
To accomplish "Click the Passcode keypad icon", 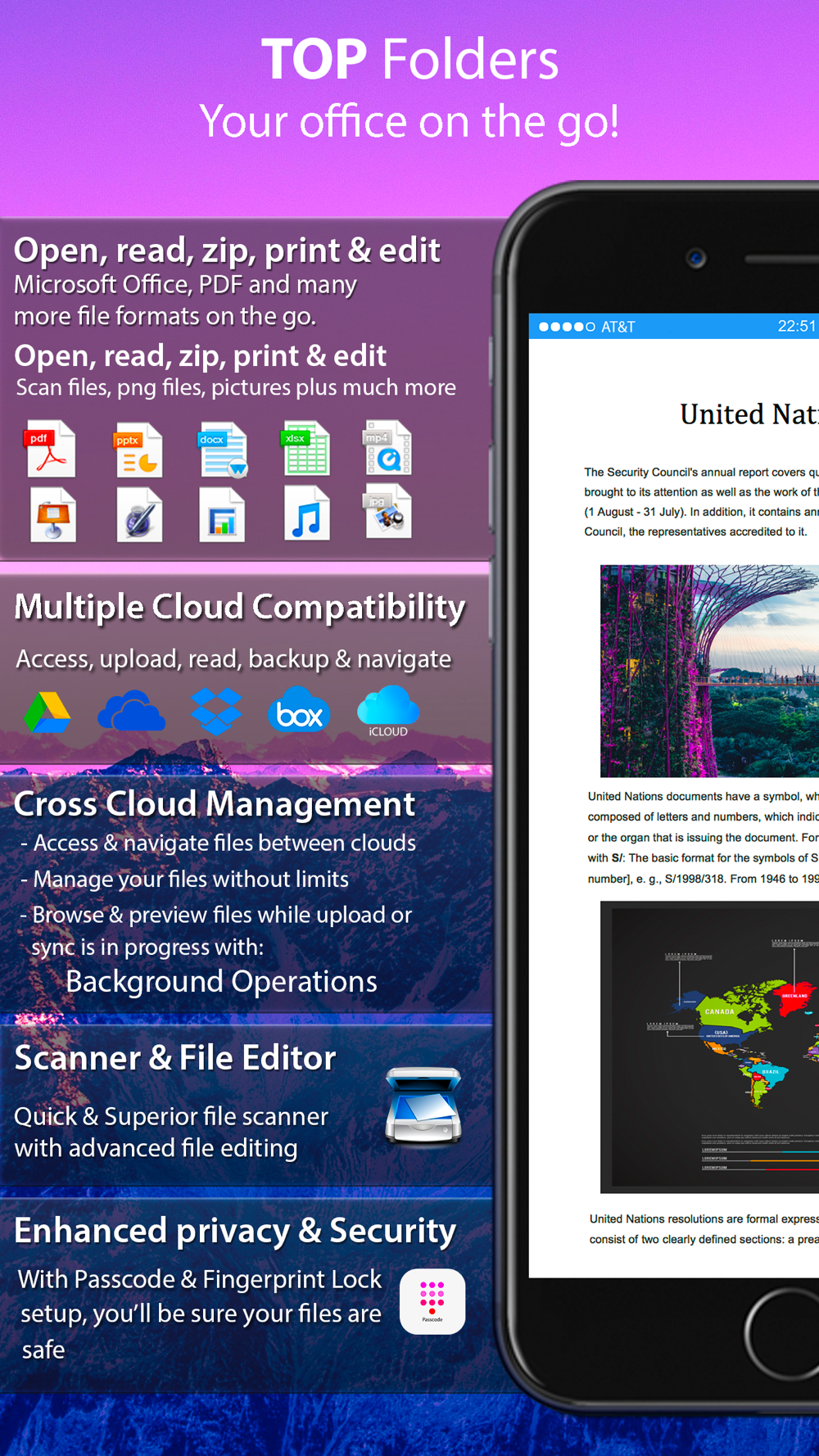I will click(432, 1301).
